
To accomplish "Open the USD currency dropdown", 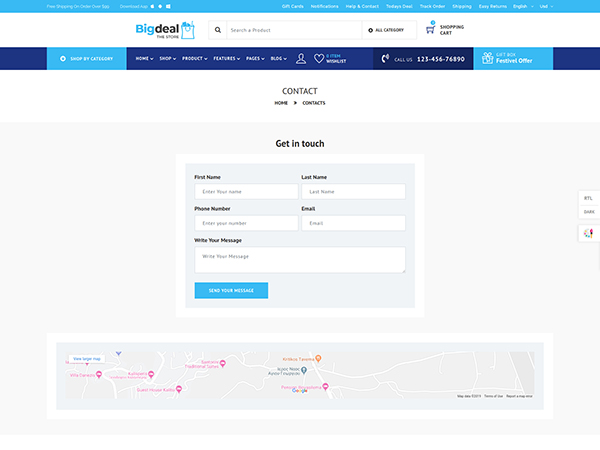I will click(545, 6).
